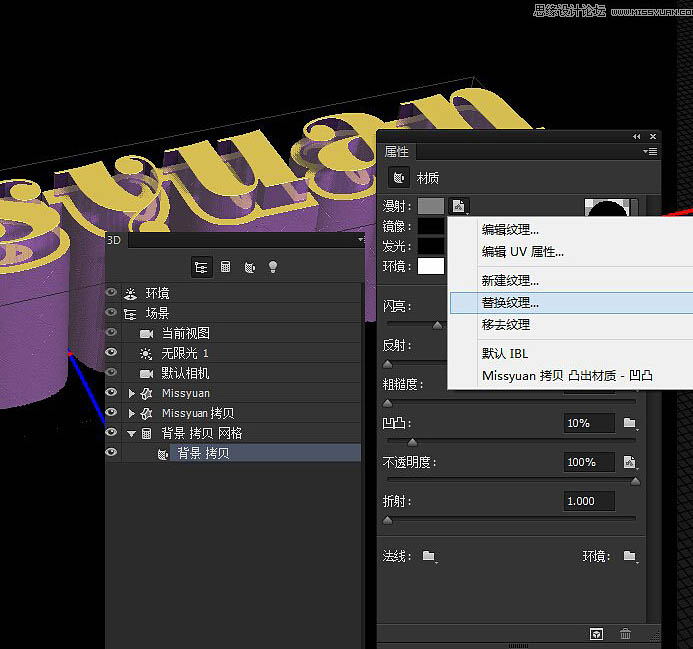Filter 3D panel by lights
Viewport: 693px width, 649px height.
pos(273,267)
